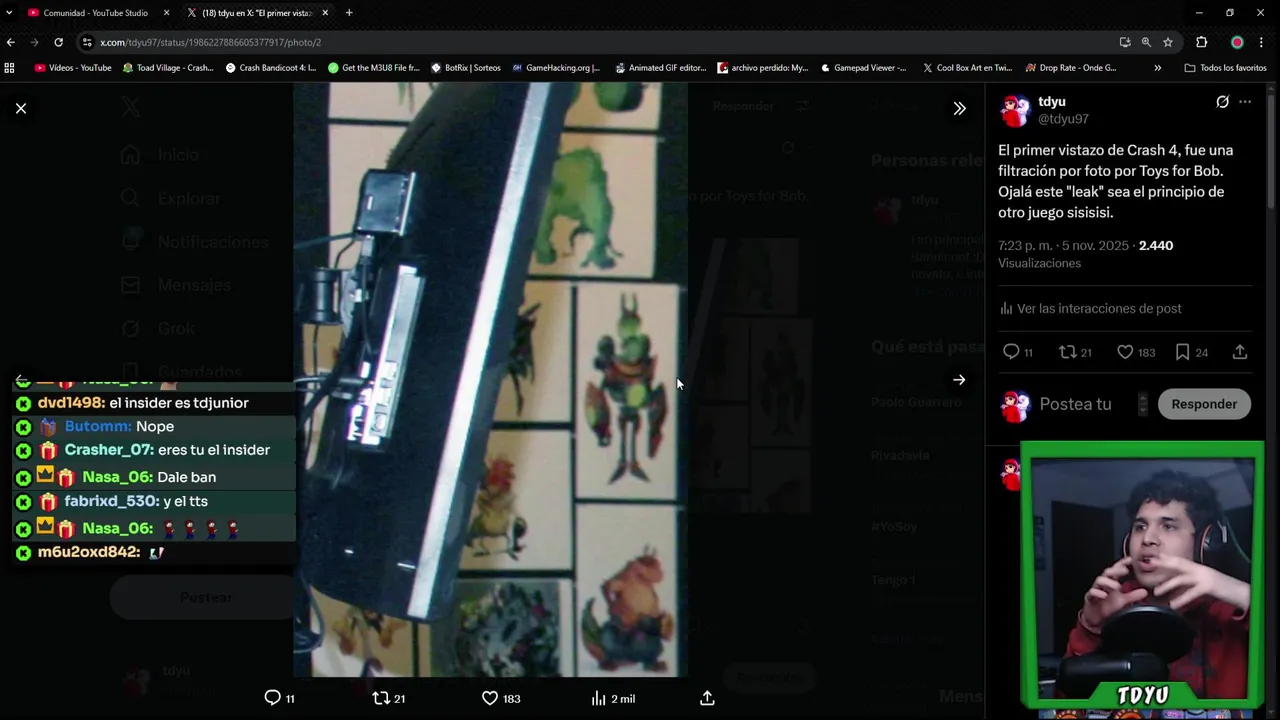Open the browser extensions puzzle icon
Screen dimensions: 1280x720
point(1202,42)
